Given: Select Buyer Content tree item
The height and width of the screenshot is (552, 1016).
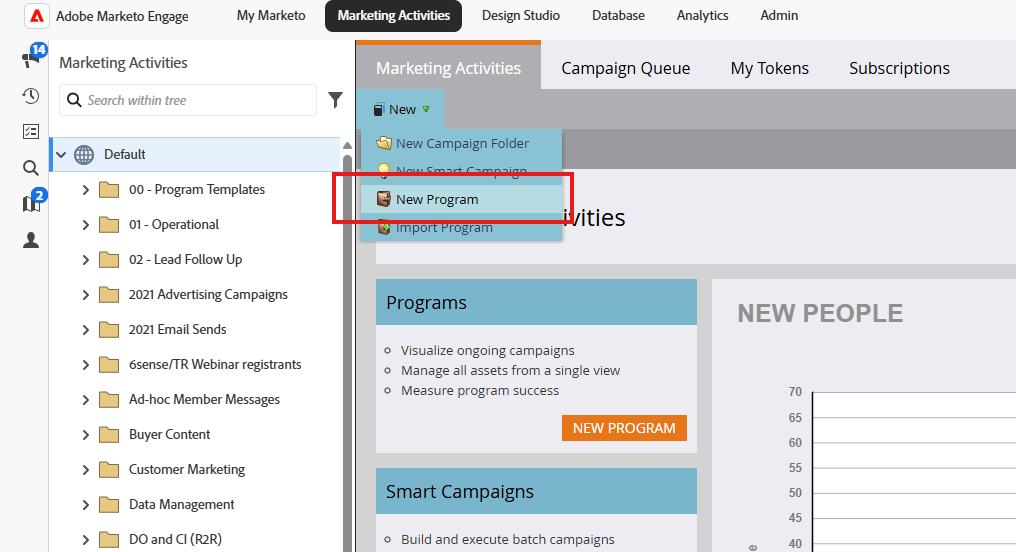Looking at the screenshot, I should click(169, 435).
